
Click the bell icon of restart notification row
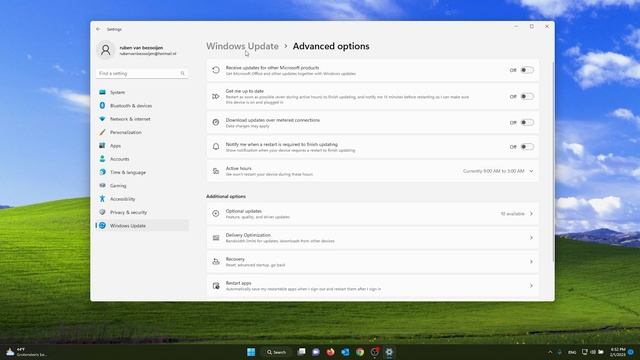[x=216, y=147]
